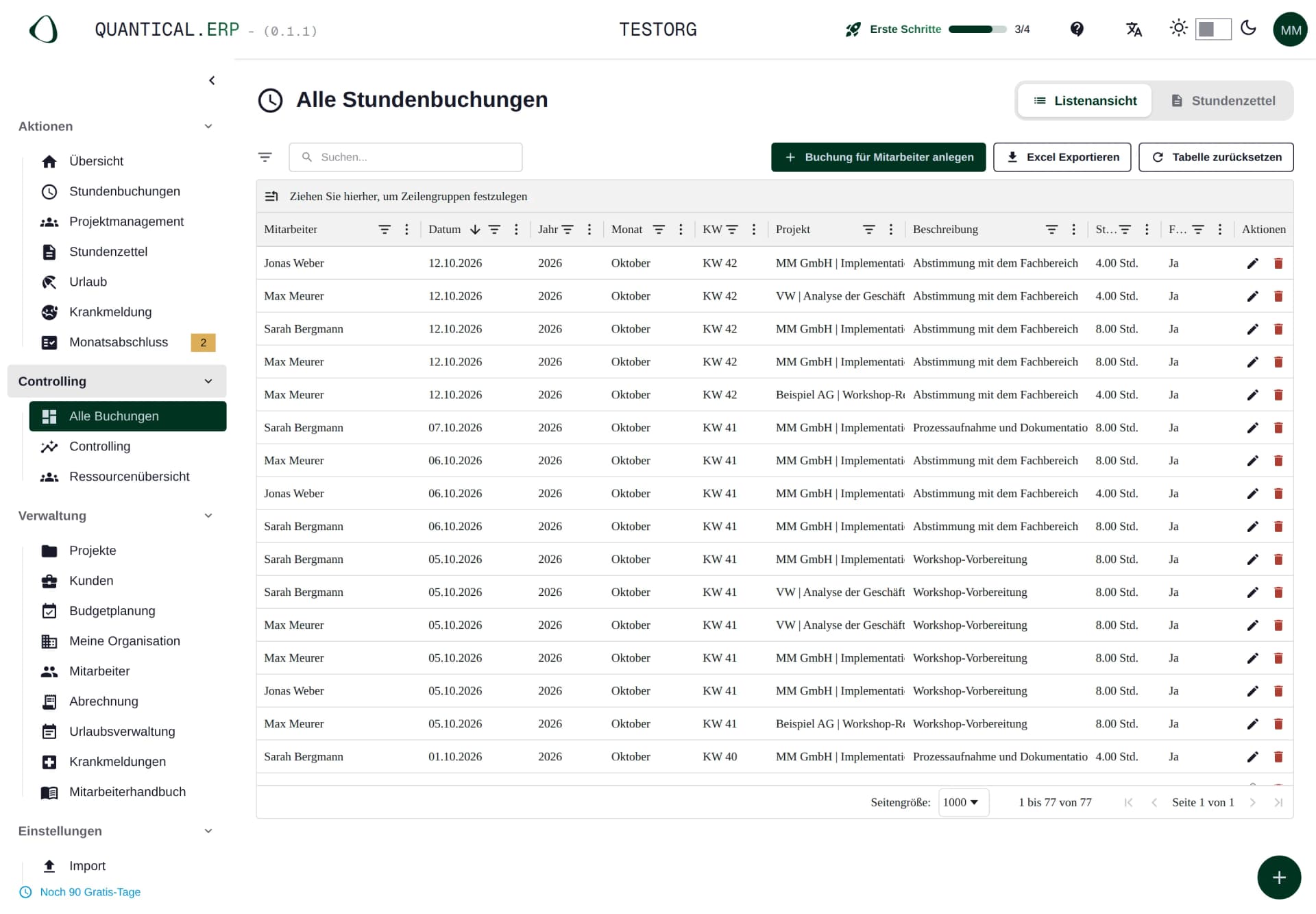Click Buchung für Mitarbeiter anlegen button
This screenshot has height=914, width=1316.
coord(878,157)
